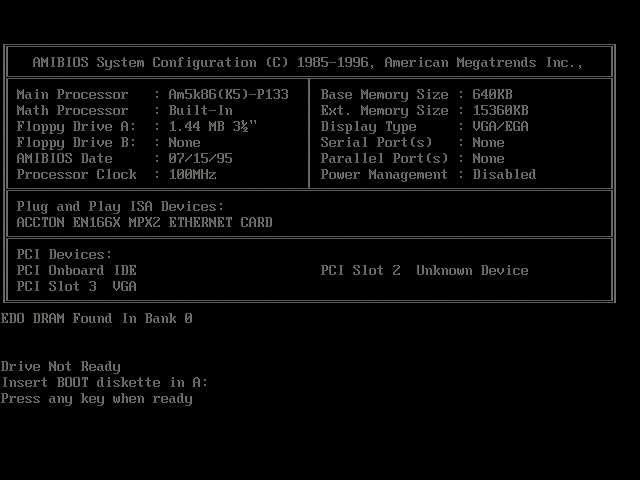Click the 'None' value for Floppy Drive B
This screenshot has height=480, width=640.
coord(184,142)
